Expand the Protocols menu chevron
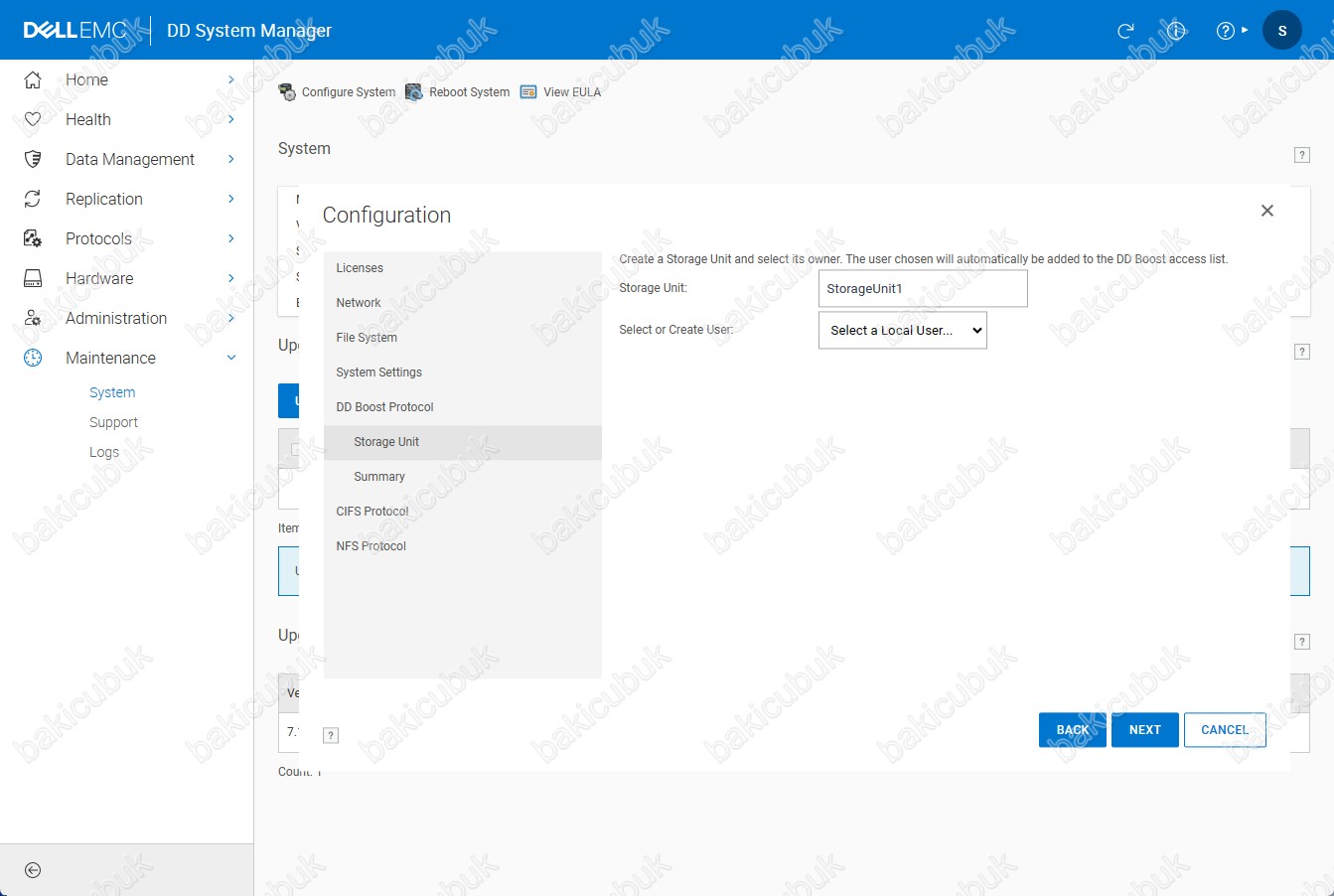Screen dimensions: 1334x896 (x=231, y=238)
